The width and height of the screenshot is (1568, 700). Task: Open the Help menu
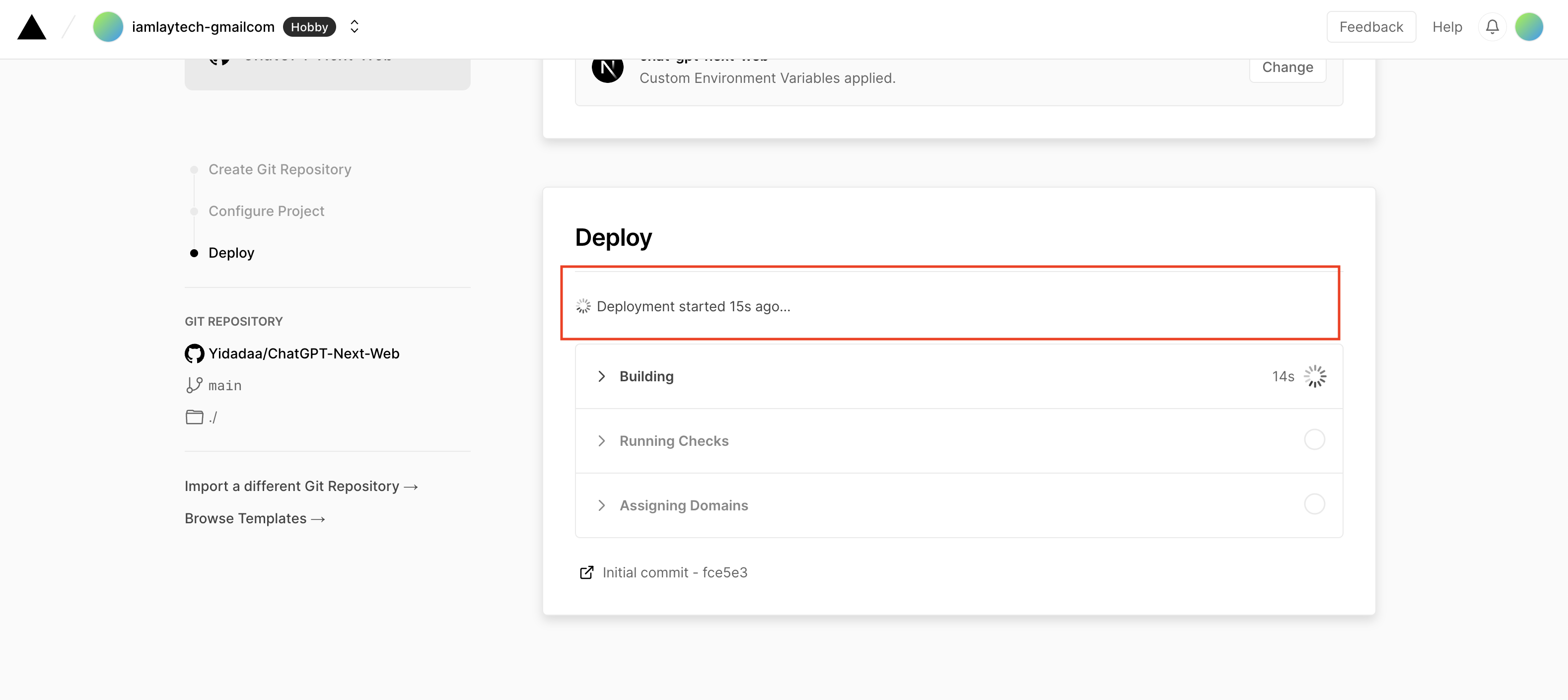coord(1447,27)
